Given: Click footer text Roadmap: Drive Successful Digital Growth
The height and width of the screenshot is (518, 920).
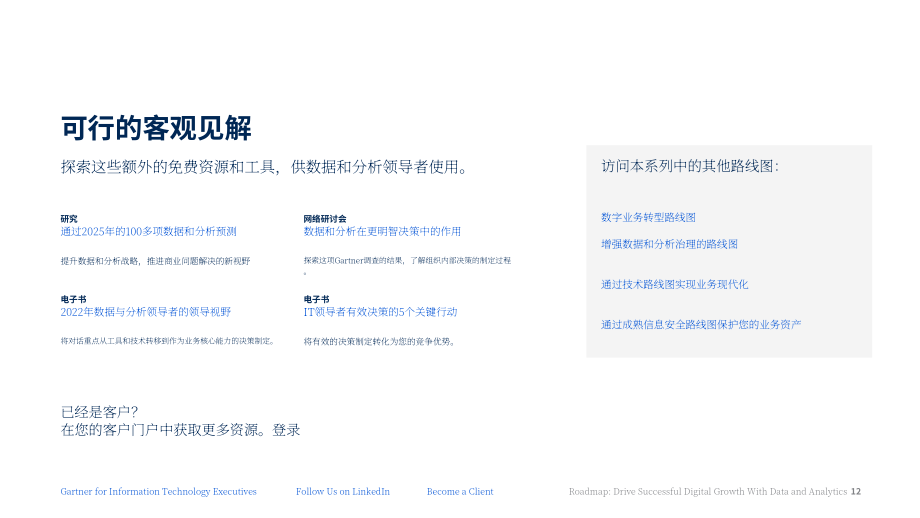Looking at the screenshot, I should [x=708, y=492].
